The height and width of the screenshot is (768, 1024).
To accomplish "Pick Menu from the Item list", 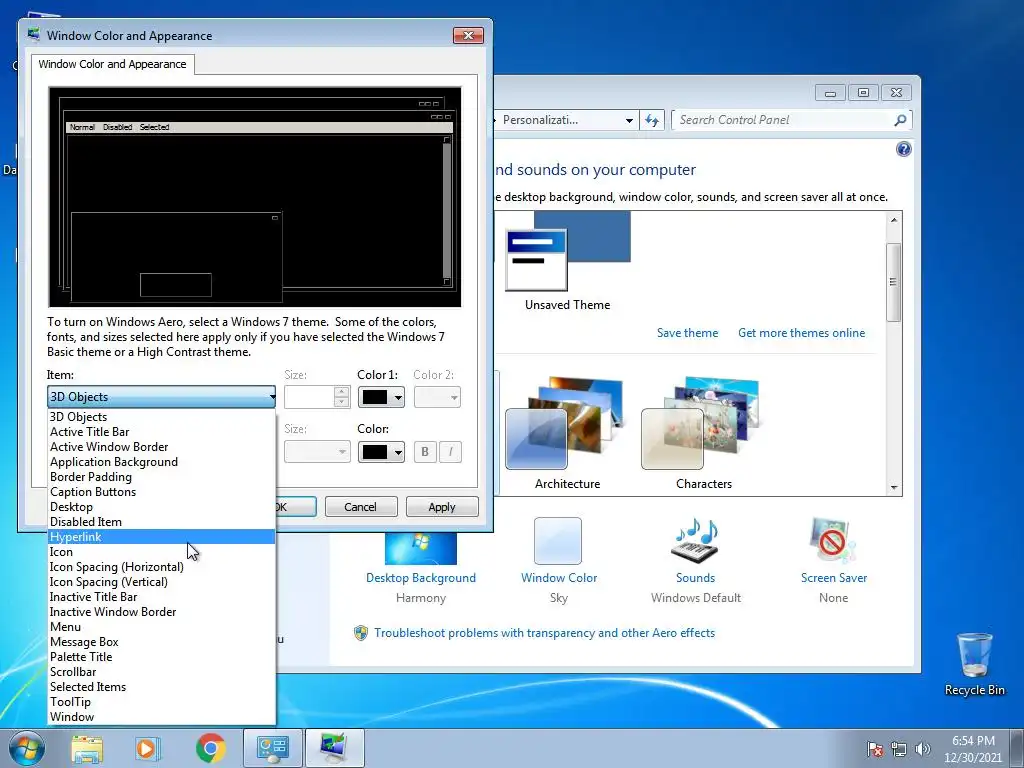I will [x=161, y=627].
